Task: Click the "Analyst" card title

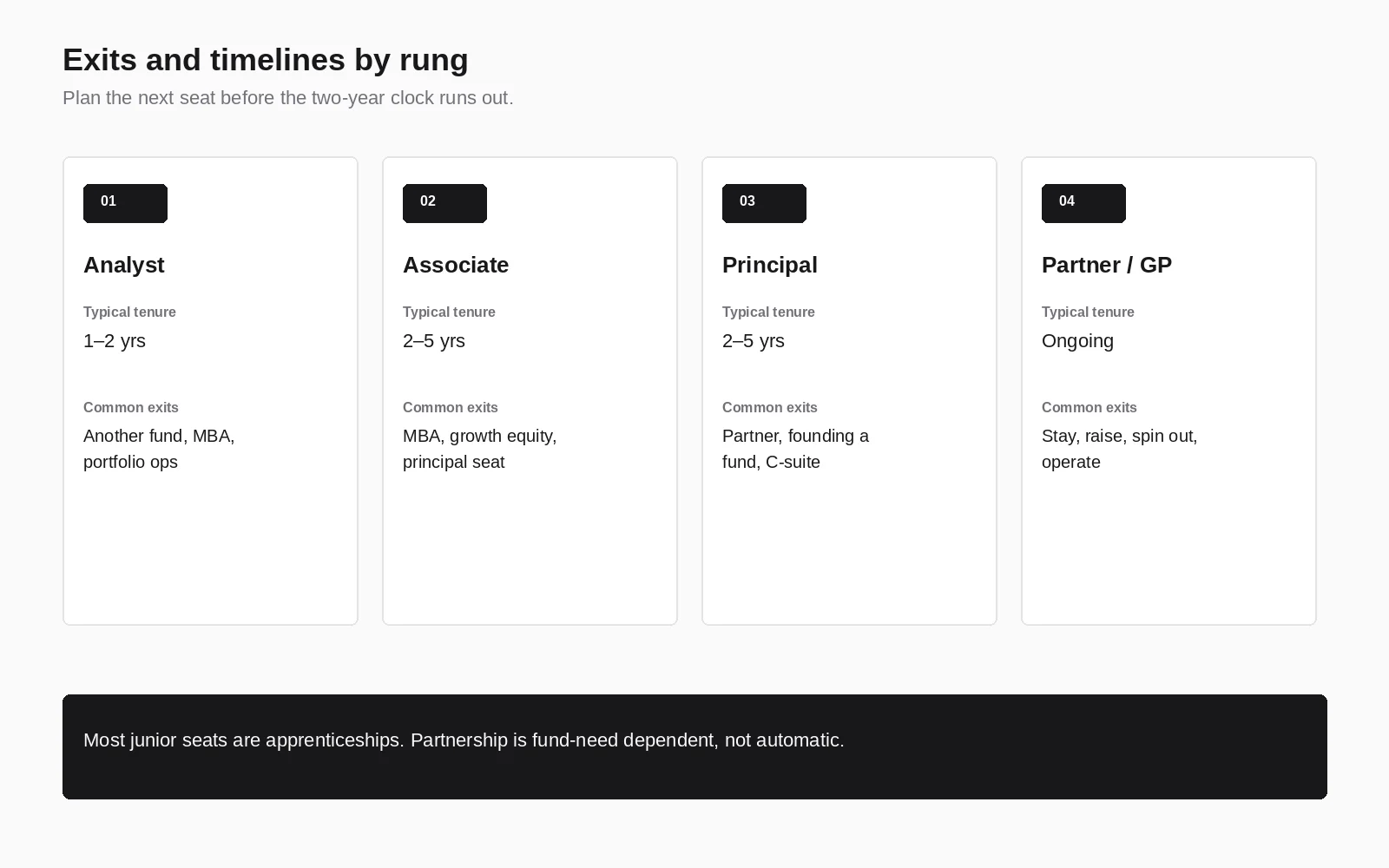Action: coord(124,265)
